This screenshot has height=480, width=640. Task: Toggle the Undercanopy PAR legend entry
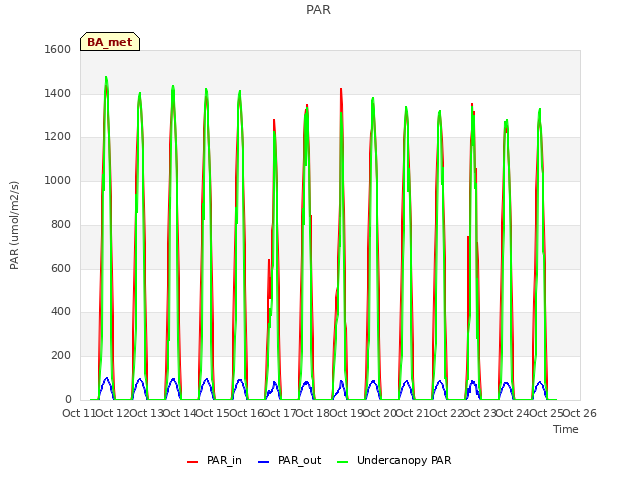click(394, 460)
